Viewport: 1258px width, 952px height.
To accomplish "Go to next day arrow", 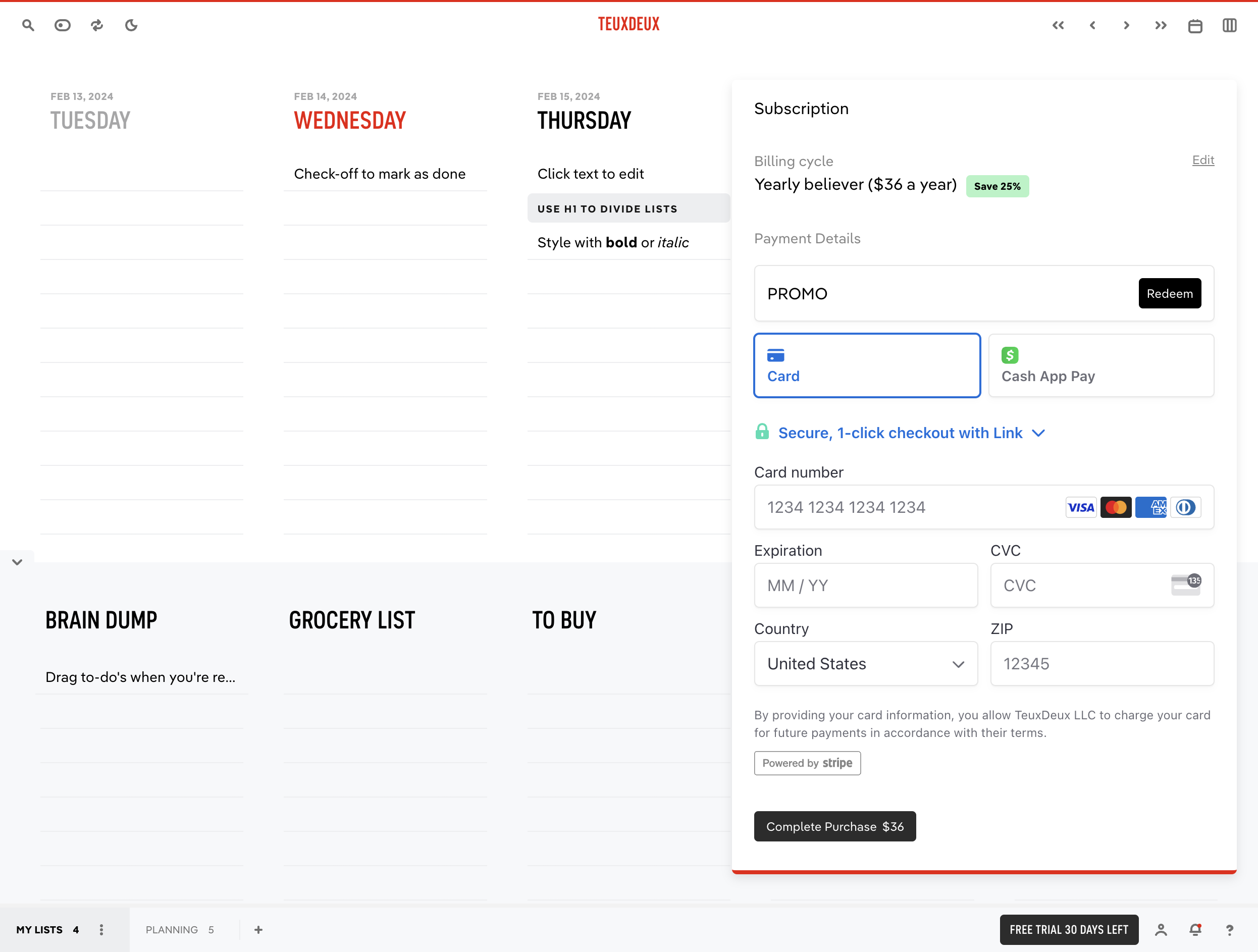I will [1127, 25].
